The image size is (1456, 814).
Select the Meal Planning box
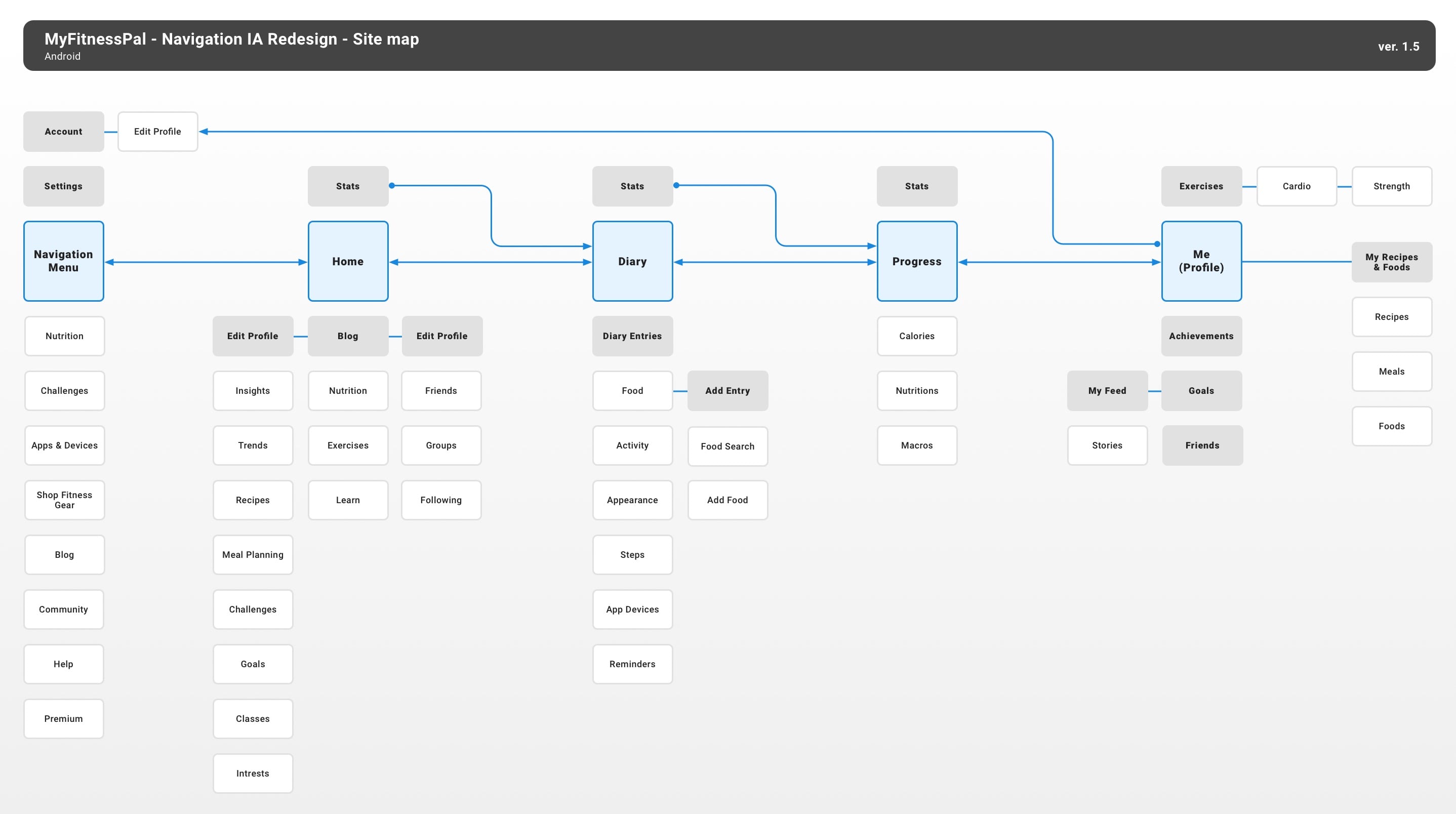pos(253,555)
